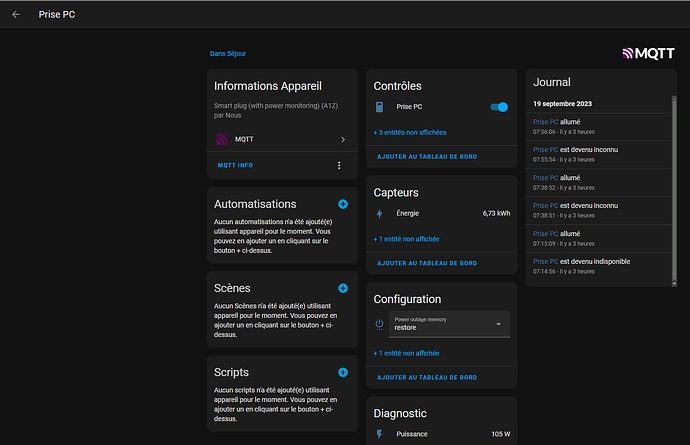
Task: Click the Énergie lightning bolt icon
Action: point(379,213)
